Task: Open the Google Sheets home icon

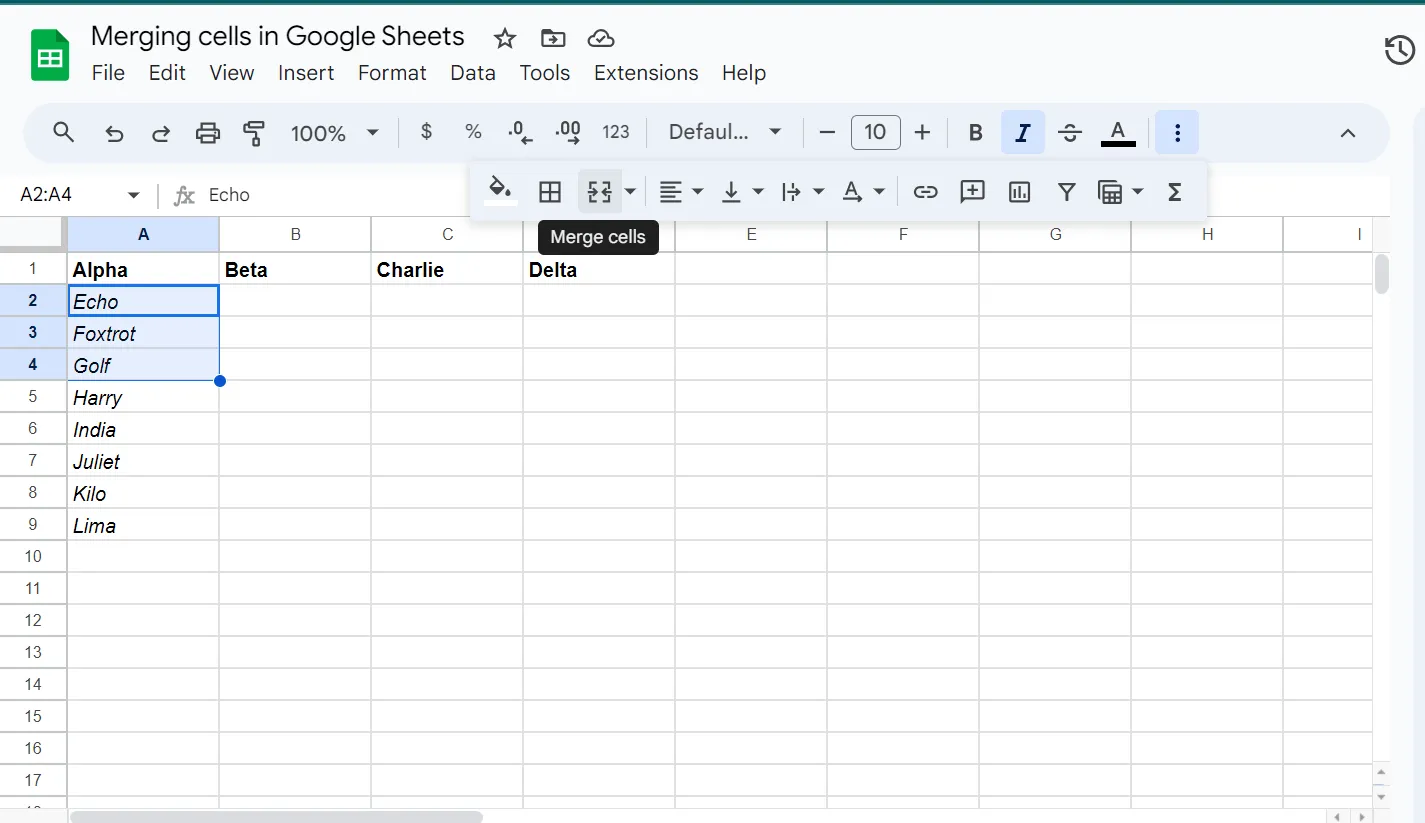Action: tap(50, 55)
